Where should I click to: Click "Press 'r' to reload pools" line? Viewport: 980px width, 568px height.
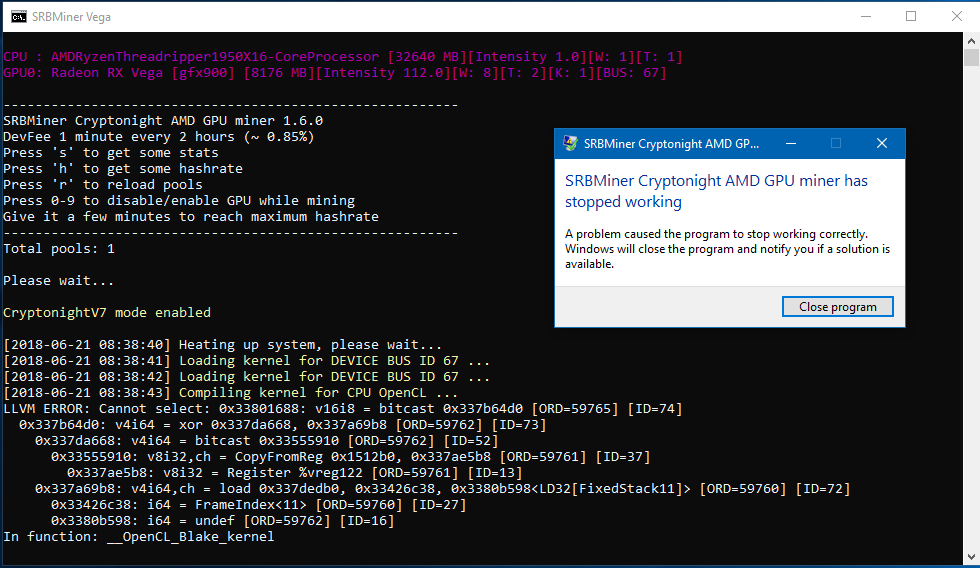point(102,185)
